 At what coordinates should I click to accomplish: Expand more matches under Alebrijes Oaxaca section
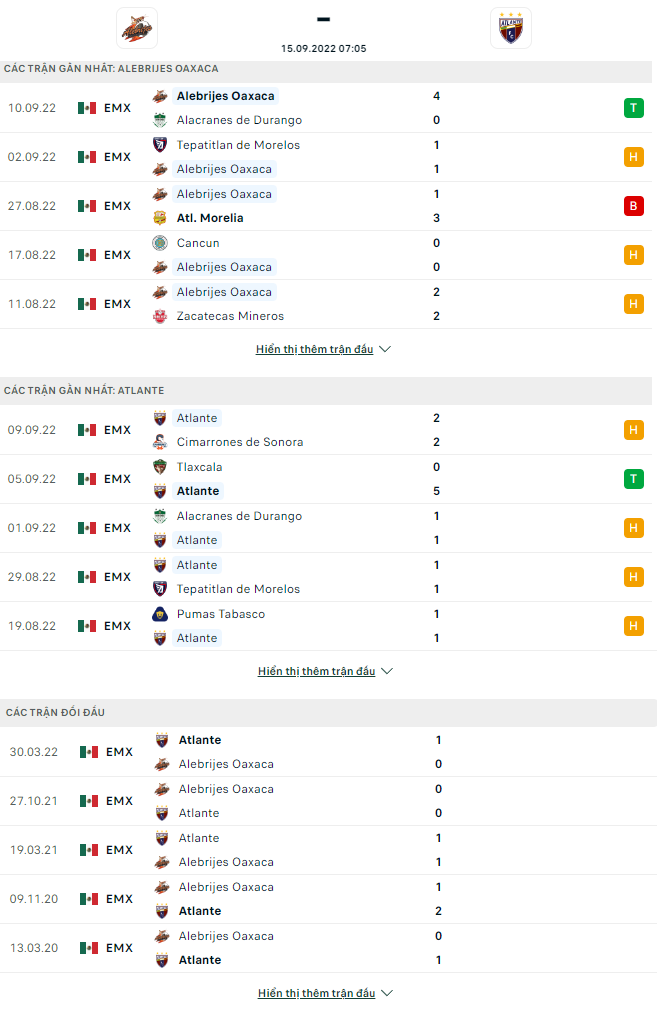323,350
